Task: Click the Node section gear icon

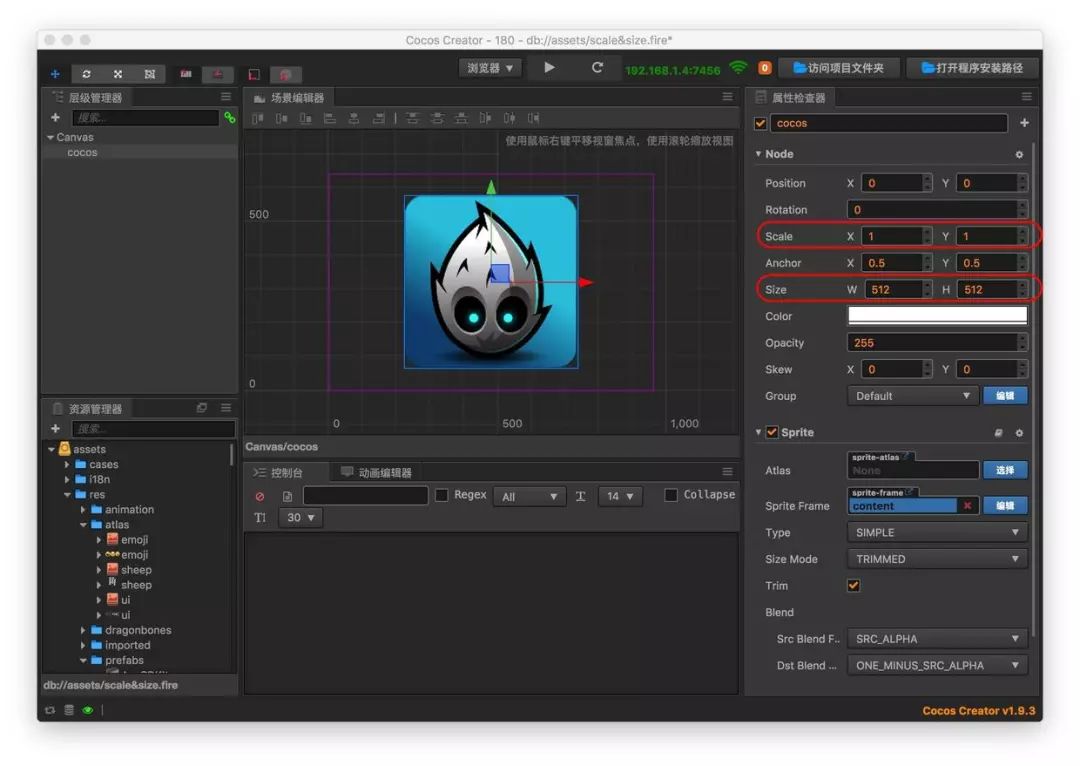Action: click(1019, 155)
